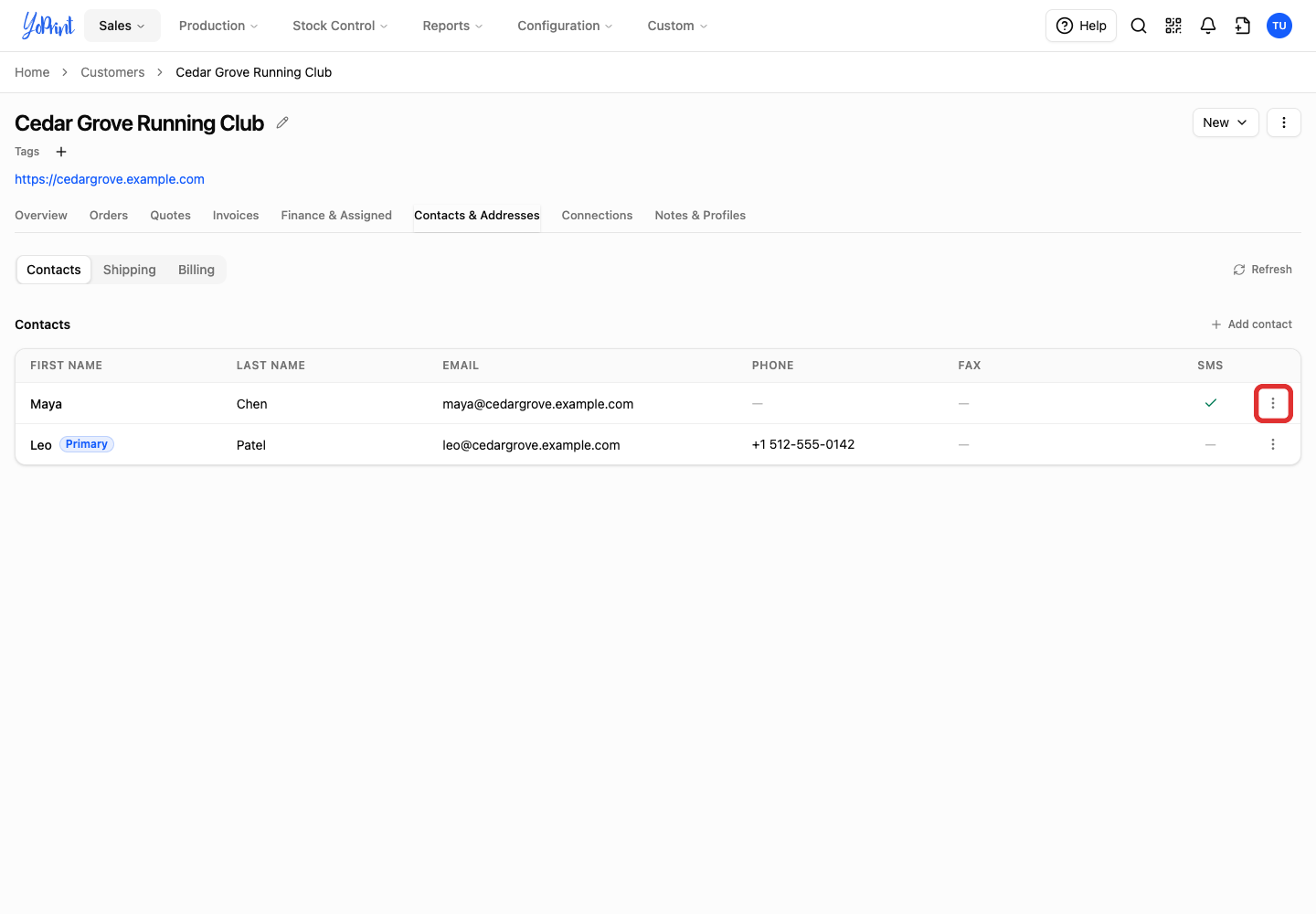Go to Customers breadcrumb

point(112,72)
